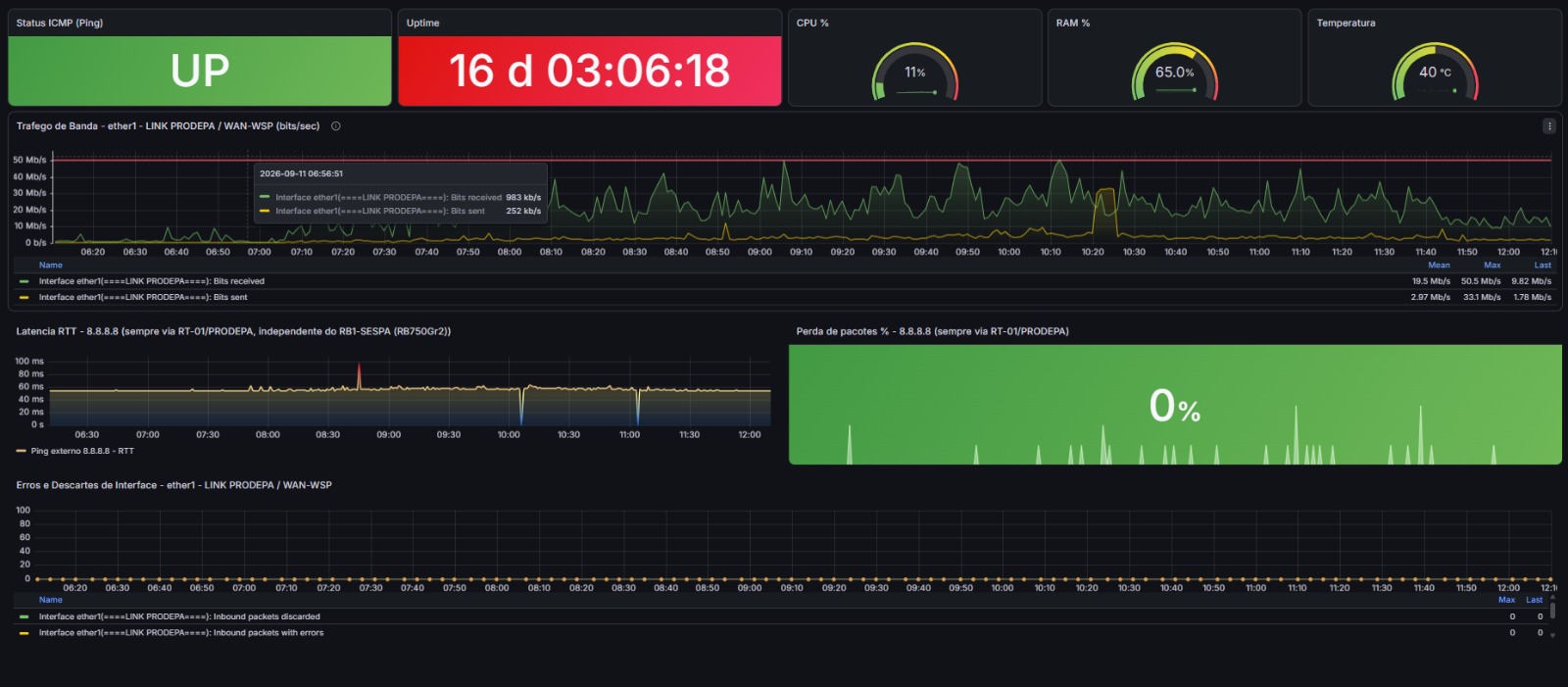Open the Temperatura panel title menu
Screen dimensions: 1568x687
click(1346, 23)
